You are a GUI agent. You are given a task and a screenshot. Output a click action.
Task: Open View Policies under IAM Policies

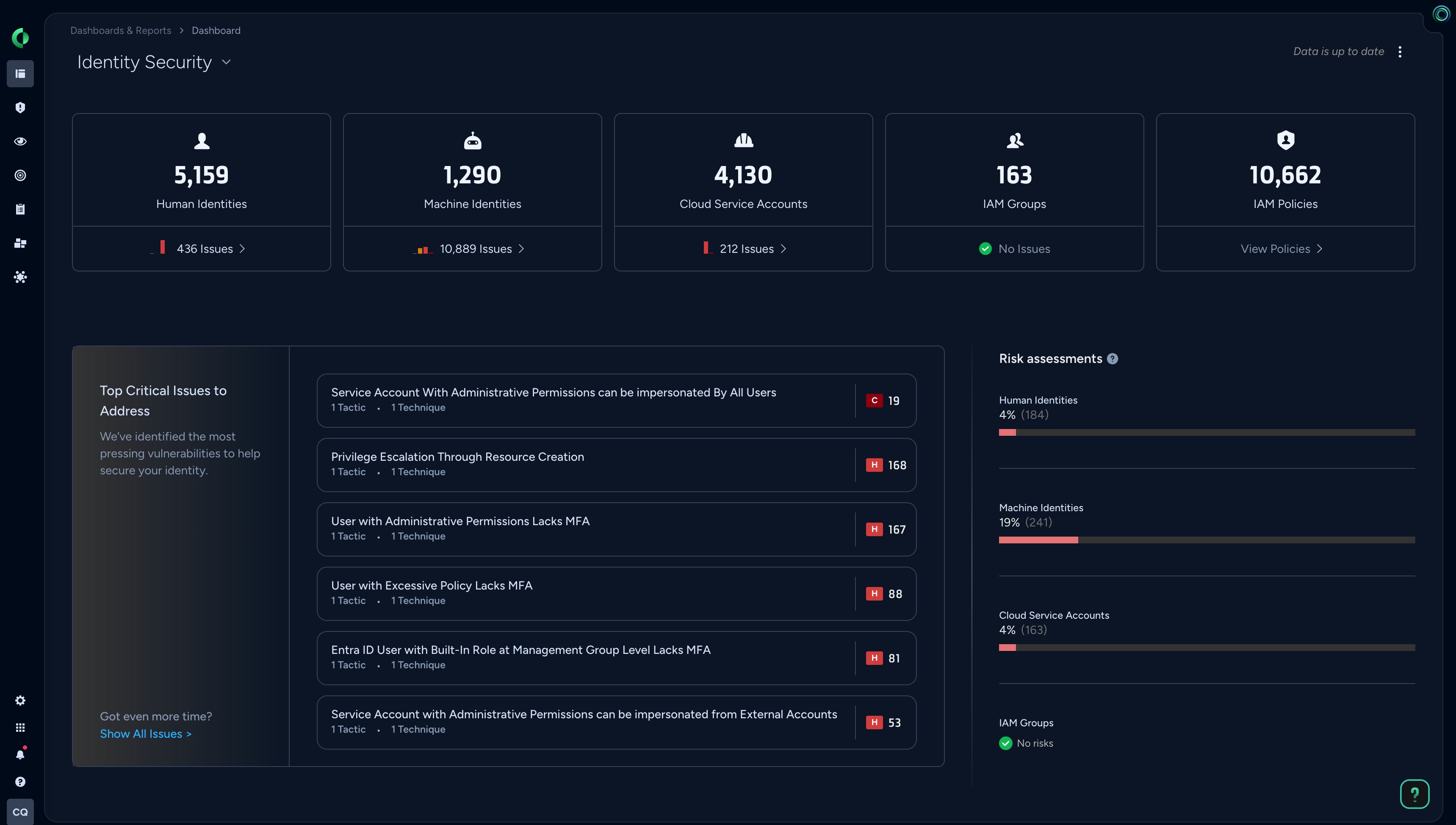tap(1281, 248)
